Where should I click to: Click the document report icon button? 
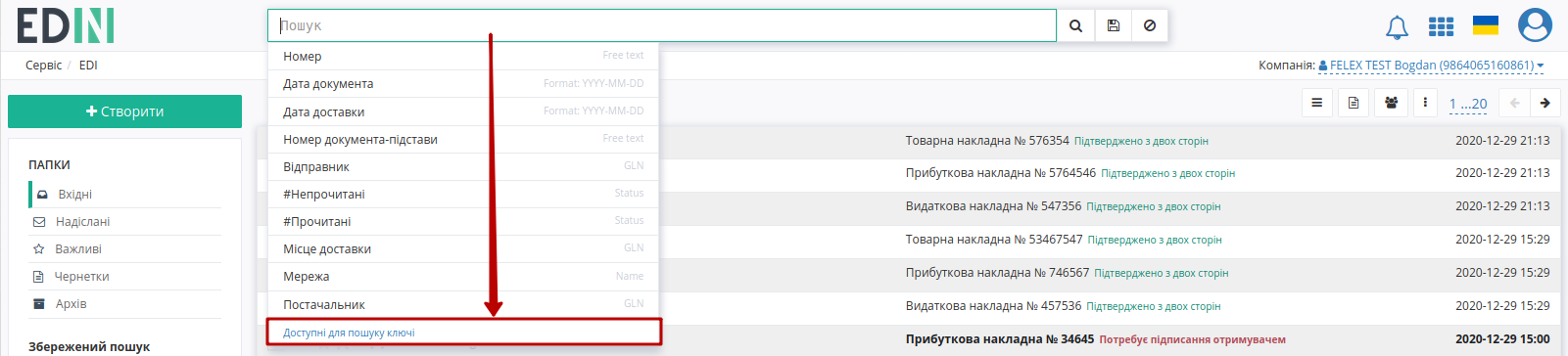(1354, 103)
